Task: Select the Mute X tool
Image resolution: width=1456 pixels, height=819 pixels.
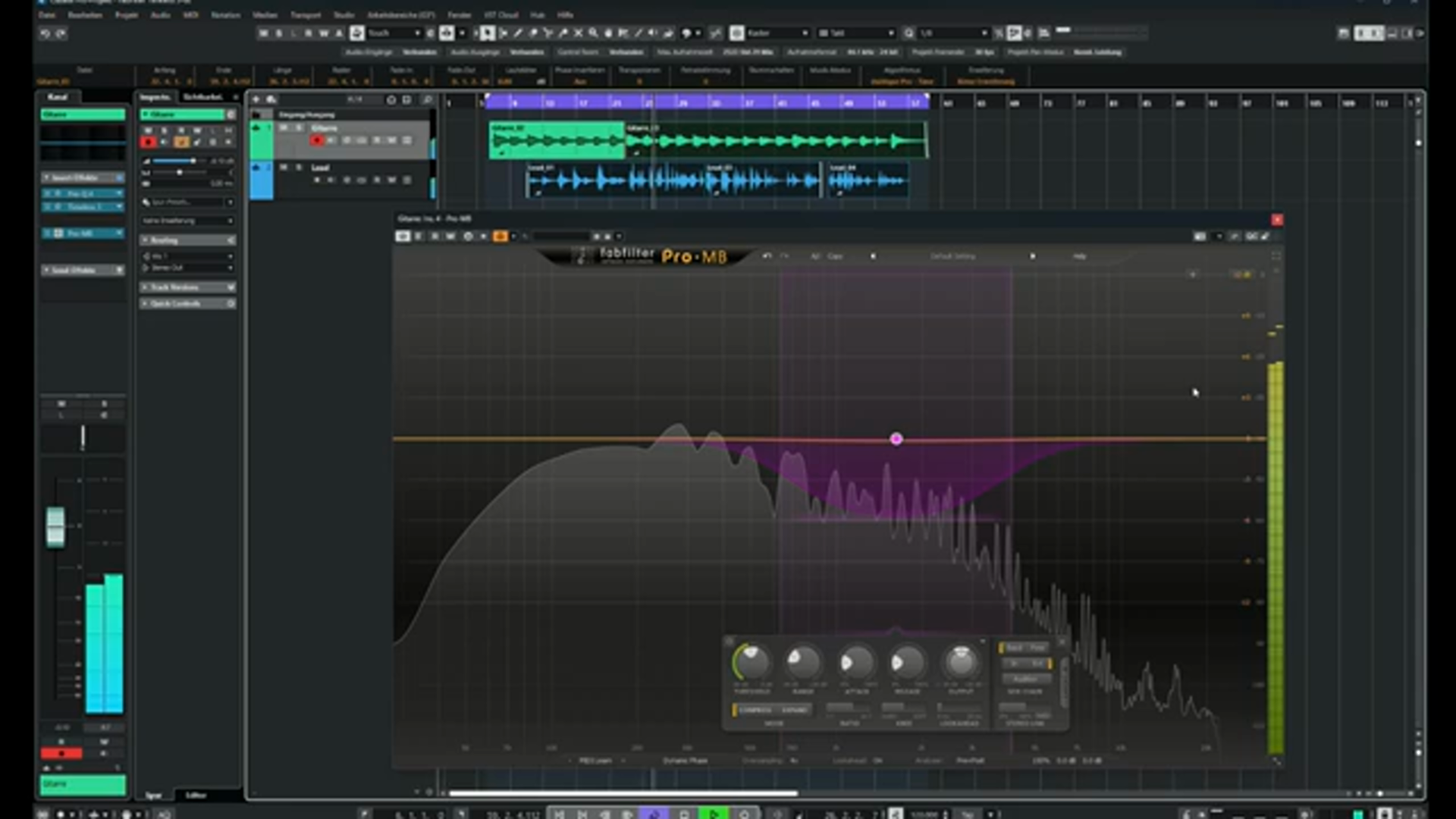Action: 578,33
